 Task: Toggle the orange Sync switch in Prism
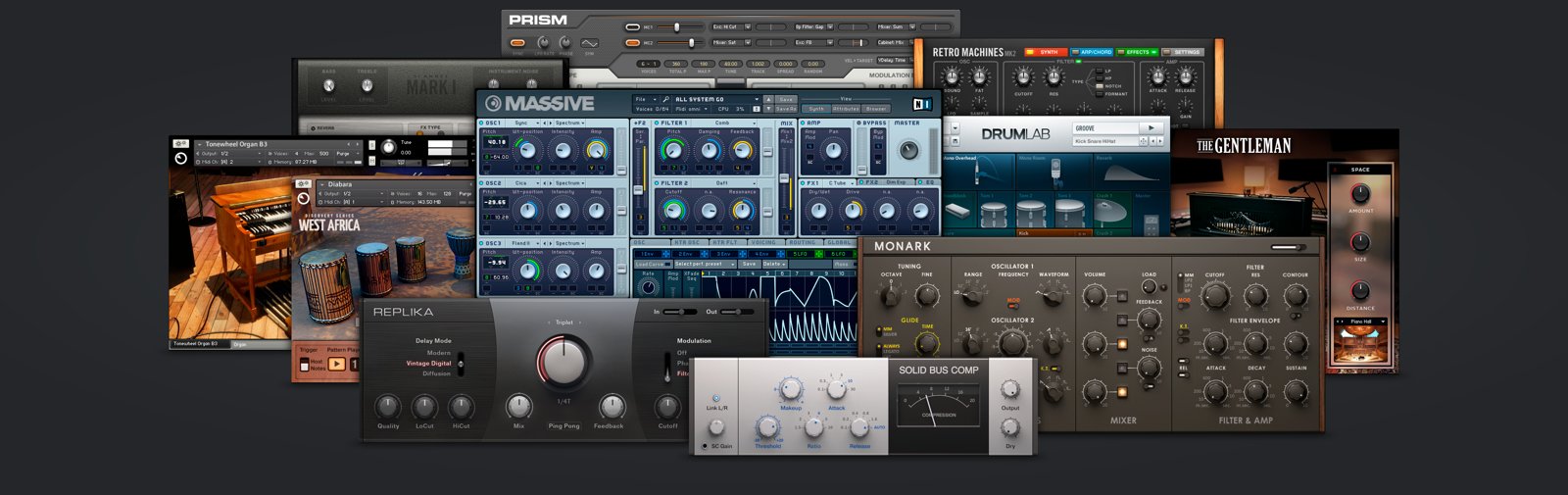[517, 42]
